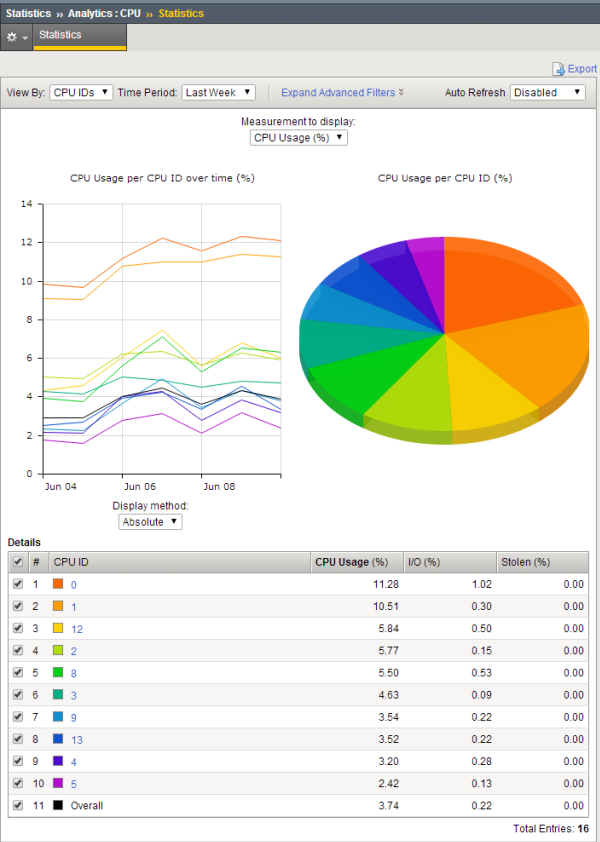Uncheck the checkbox for row 1
600x842 pixels.
coord(18,585)
